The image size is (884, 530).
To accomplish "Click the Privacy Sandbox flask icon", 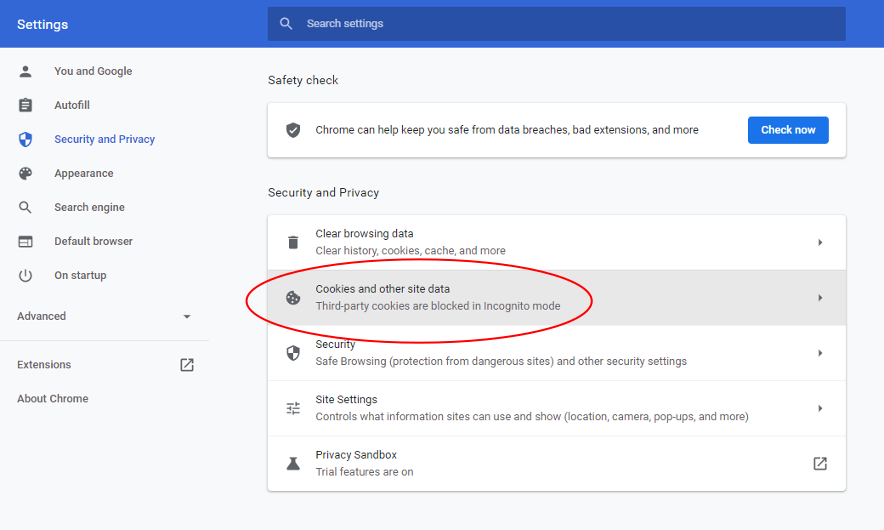I will click(x=293, y=463).
